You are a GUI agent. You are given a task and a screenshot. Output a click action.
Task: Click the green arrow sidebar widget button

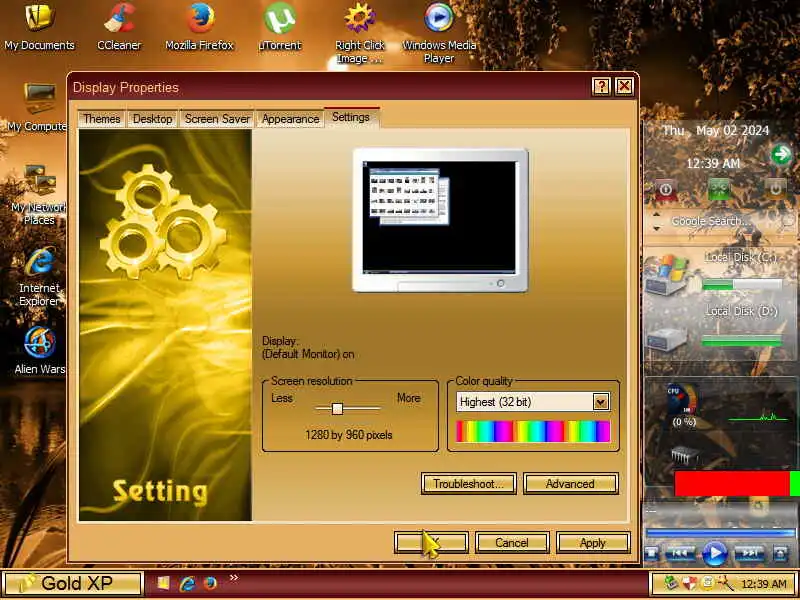[x=781, y=154]
